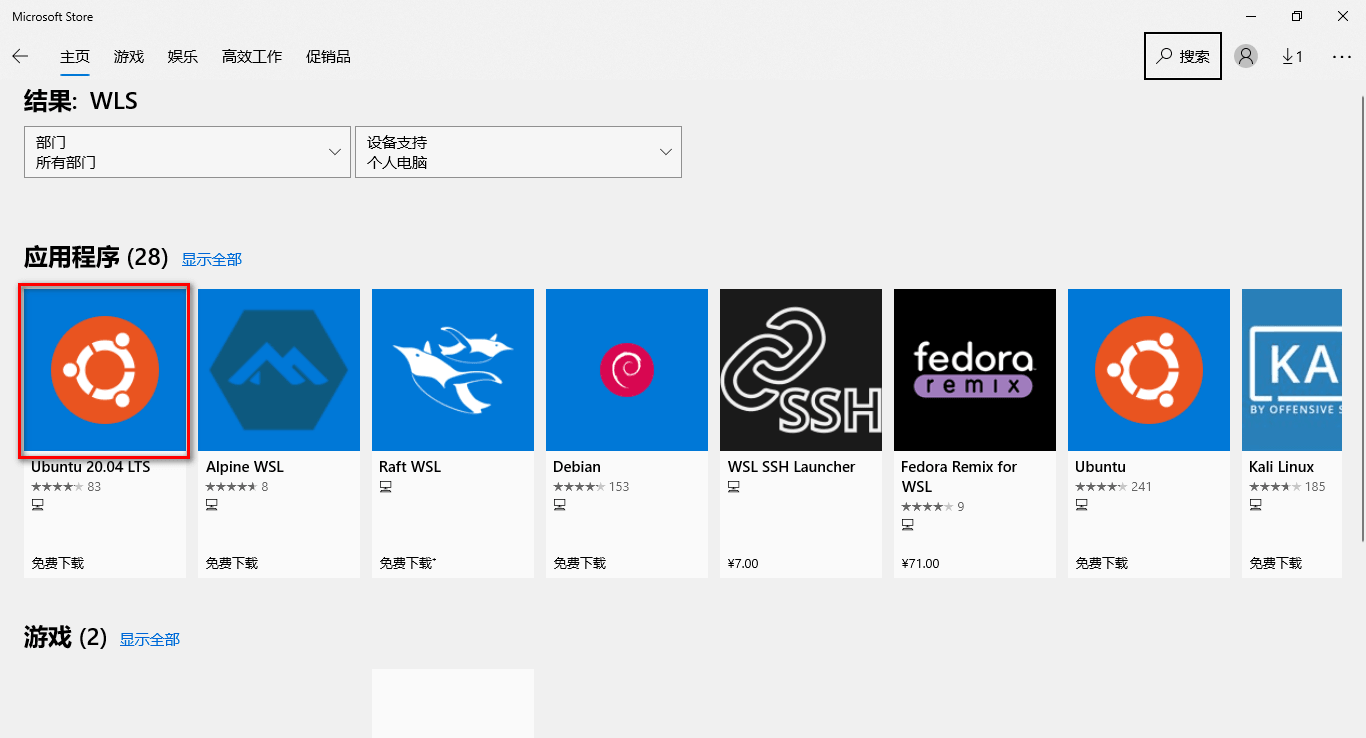Minimize the Microsoft Store window
1366x738 pixels.
[1250, 16]
